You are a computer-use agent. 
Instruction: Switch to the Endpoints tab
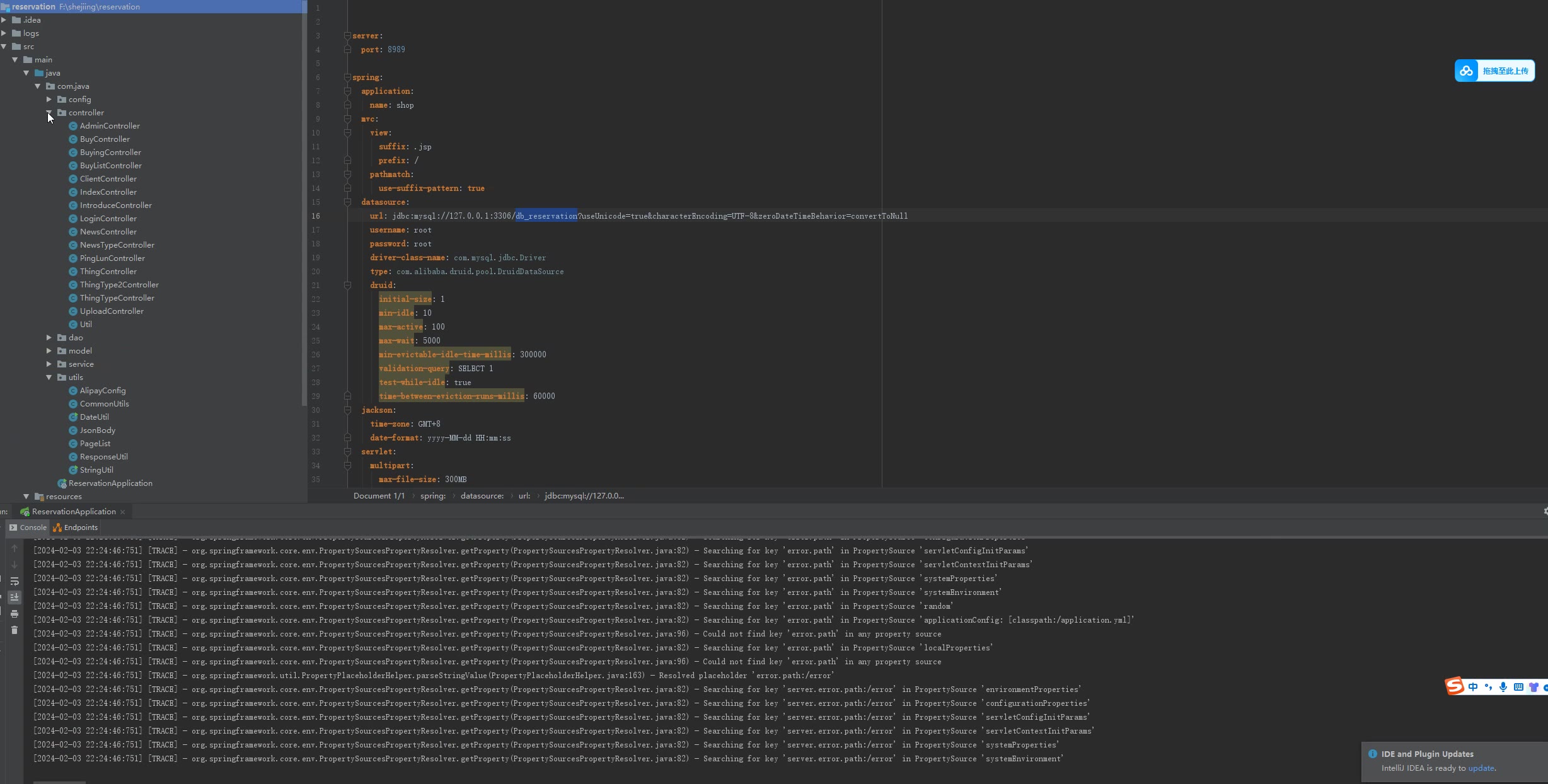76,527
